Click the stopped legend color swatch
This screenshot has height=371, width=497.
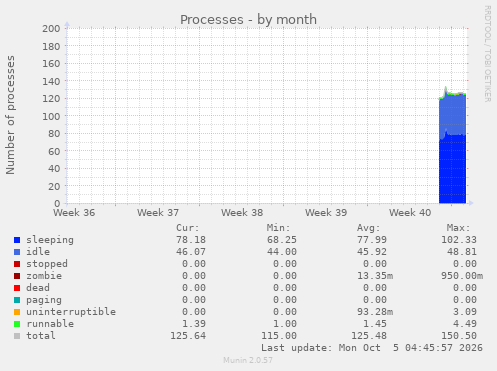(x=17, y=264)
